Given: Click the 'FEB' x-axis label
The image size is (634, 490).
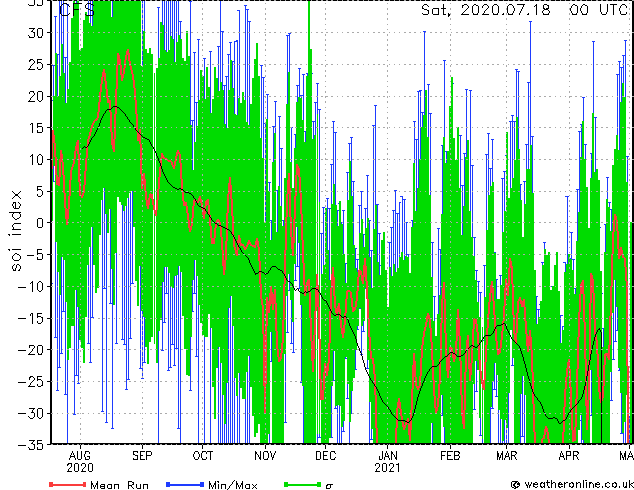Looking at the screenshot, I should pyautogui.click(x=450, y=456).
